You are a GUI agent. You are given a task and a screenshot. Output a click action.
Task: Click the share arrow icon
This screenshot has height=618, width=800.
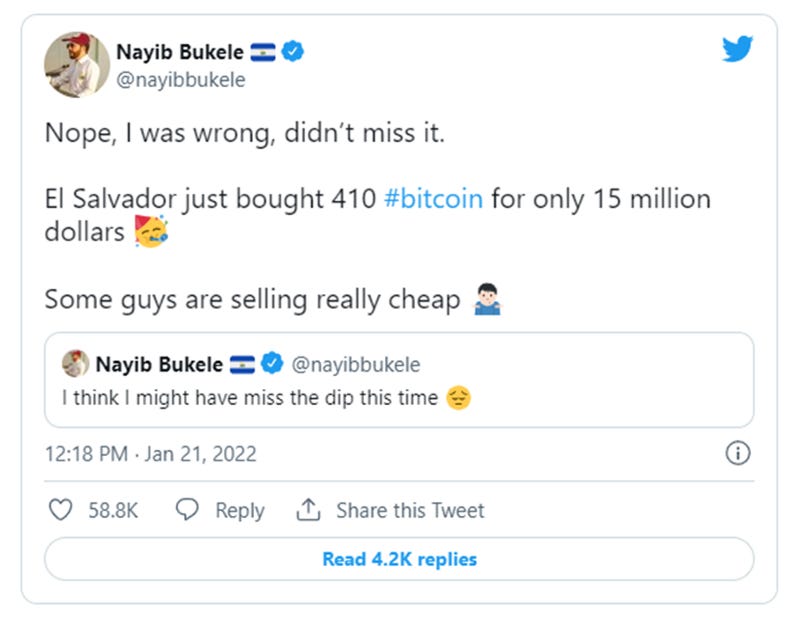[x=308, y=510]
